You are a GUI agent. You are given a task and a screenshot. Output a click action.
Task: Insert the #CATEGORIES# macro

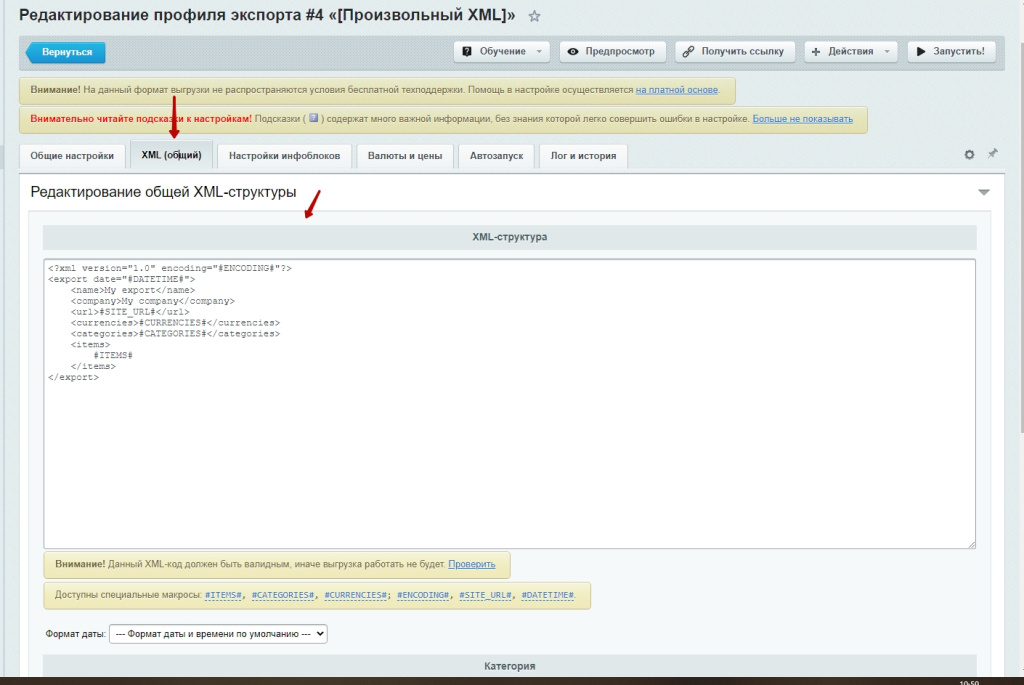click(283, 595)
